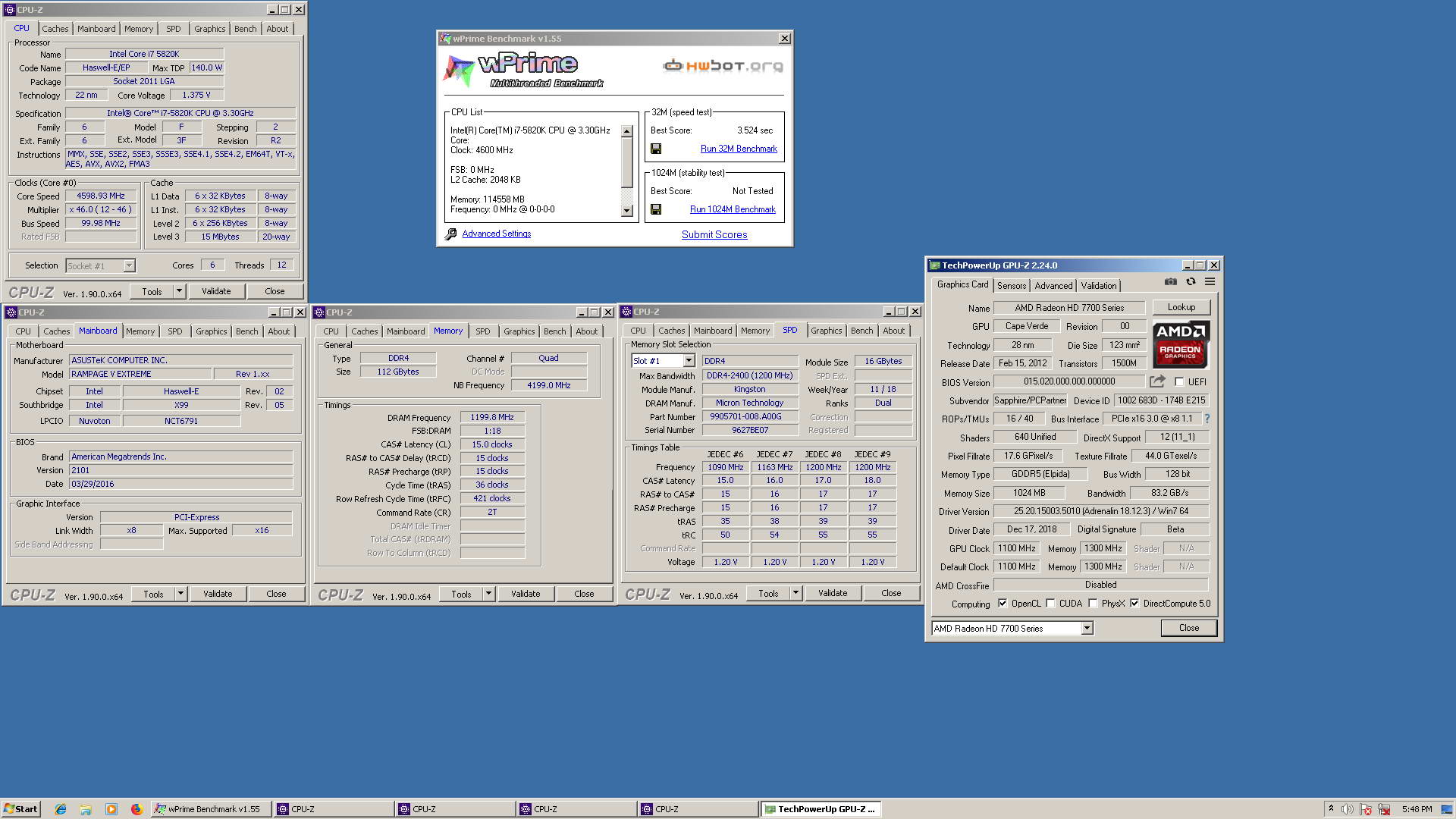Click the Tools button in SPD window
The width and height of the screenshot is (1456, 819).
coord(767,593)
